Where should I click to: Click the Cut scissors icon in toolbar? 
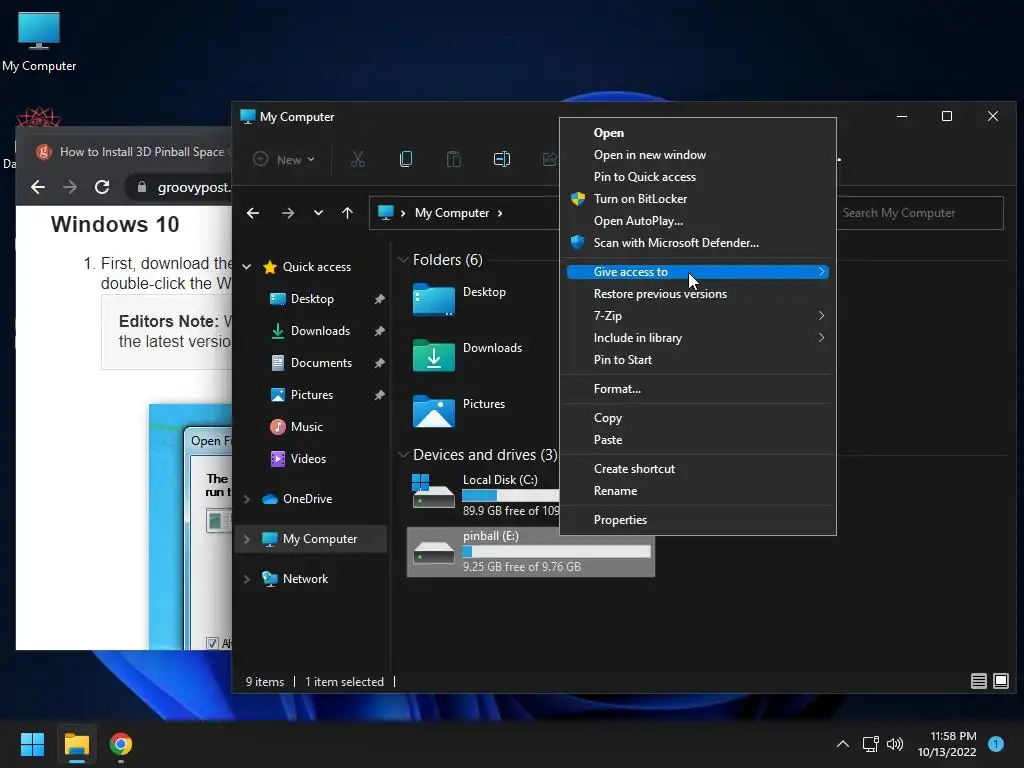pyautogui.click(x=358, y=159)
